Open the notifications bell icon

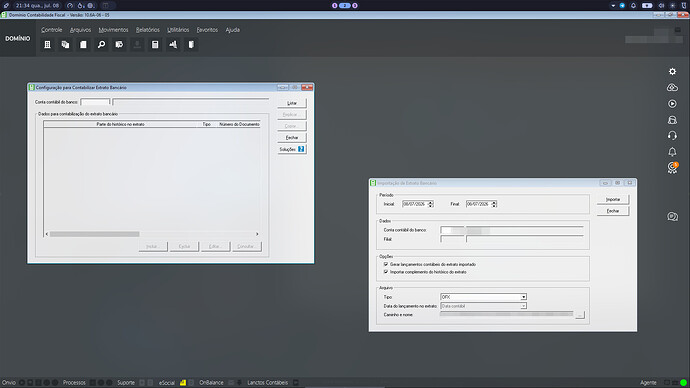coord(672,152)
